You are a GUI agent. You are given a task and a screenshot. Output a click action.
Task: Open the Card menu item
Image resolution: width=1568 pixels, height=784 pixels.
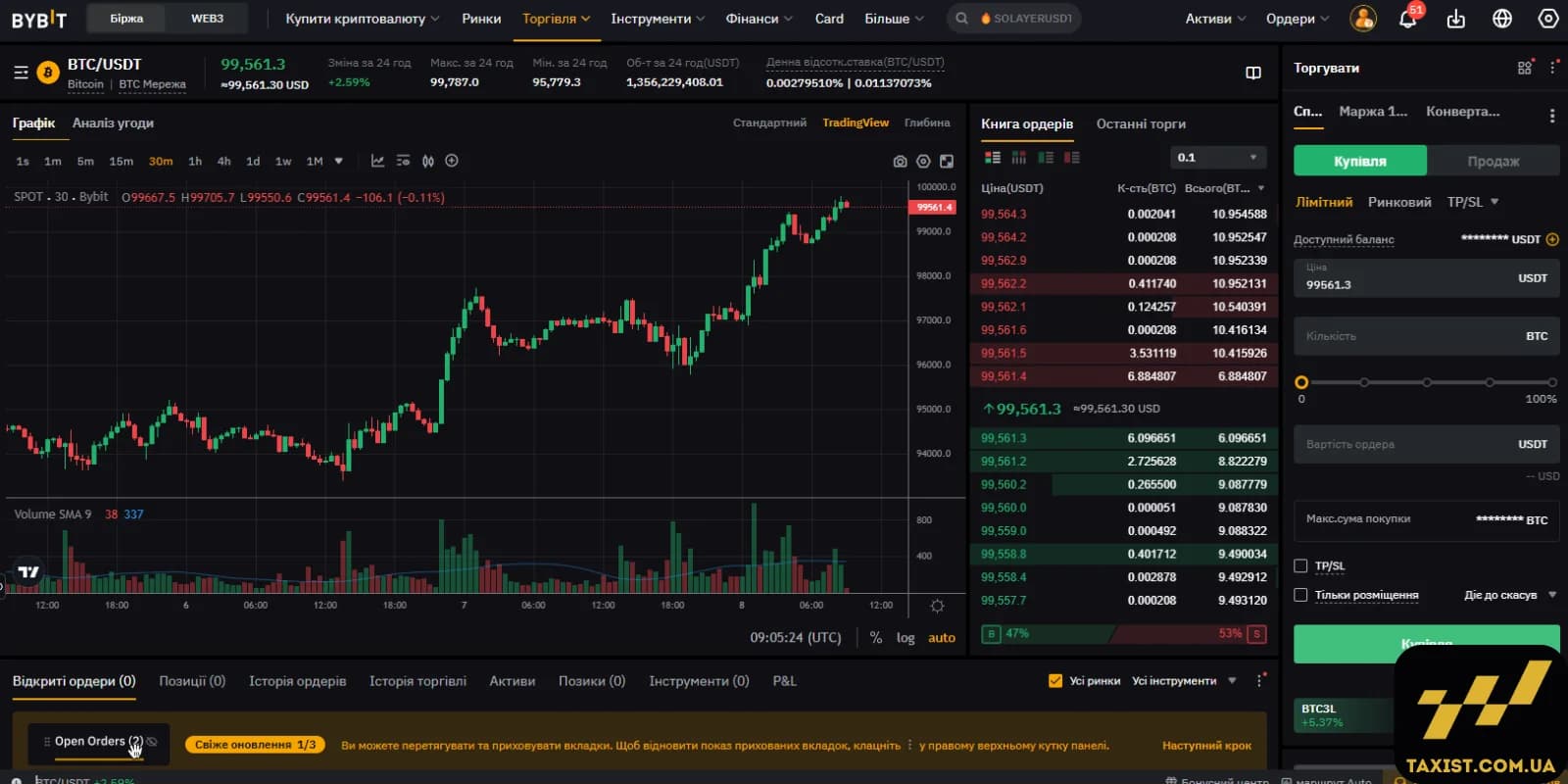click(829, 19)
